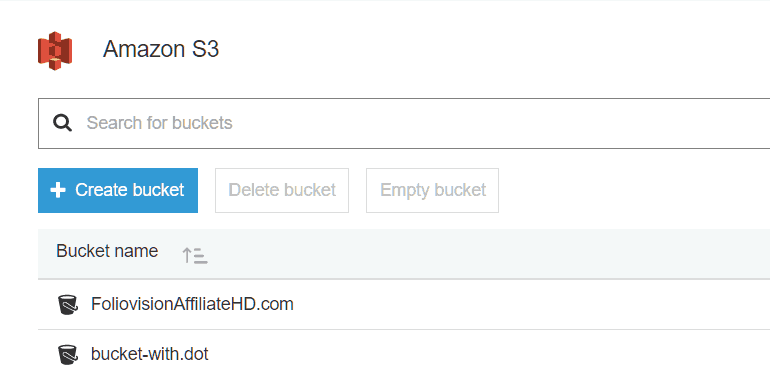
Task: Click the bucket icon beside bucket-with.dot
Action: coord(67,354)
